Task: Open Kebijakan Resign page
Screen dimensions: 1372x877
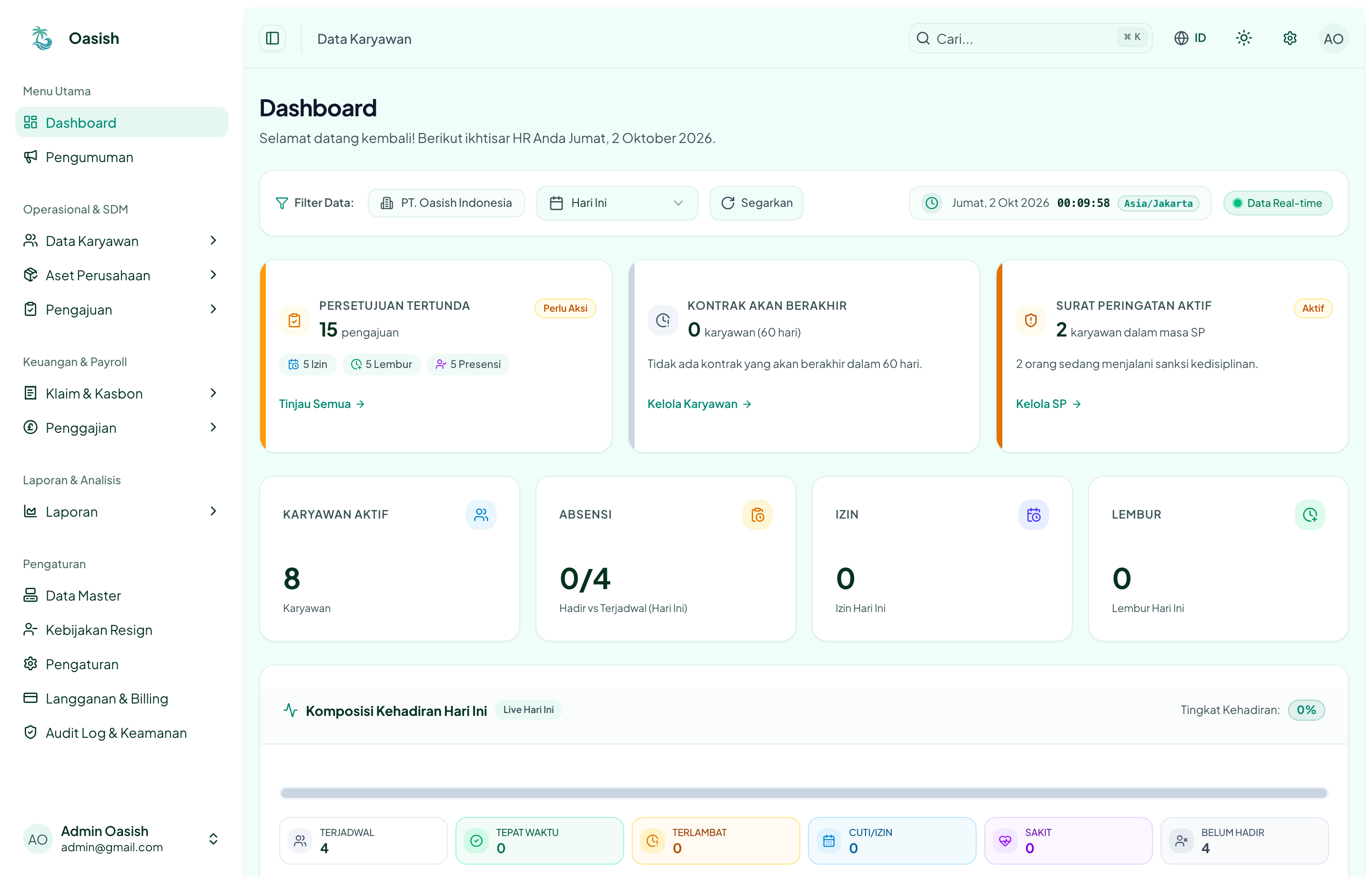Action: pos(122,630)
